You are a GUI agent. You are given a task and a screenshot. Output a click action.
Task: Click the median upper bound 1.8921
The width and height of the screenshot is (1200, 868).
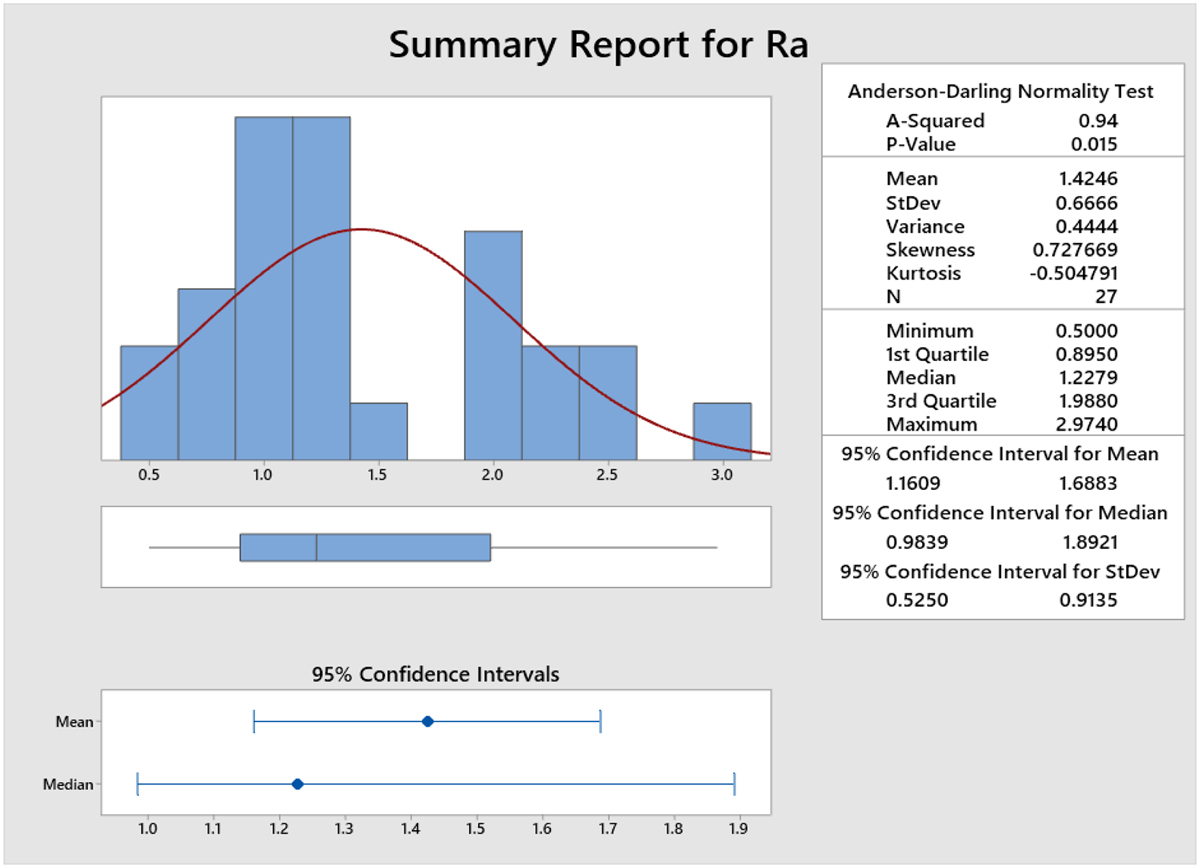1091,543
